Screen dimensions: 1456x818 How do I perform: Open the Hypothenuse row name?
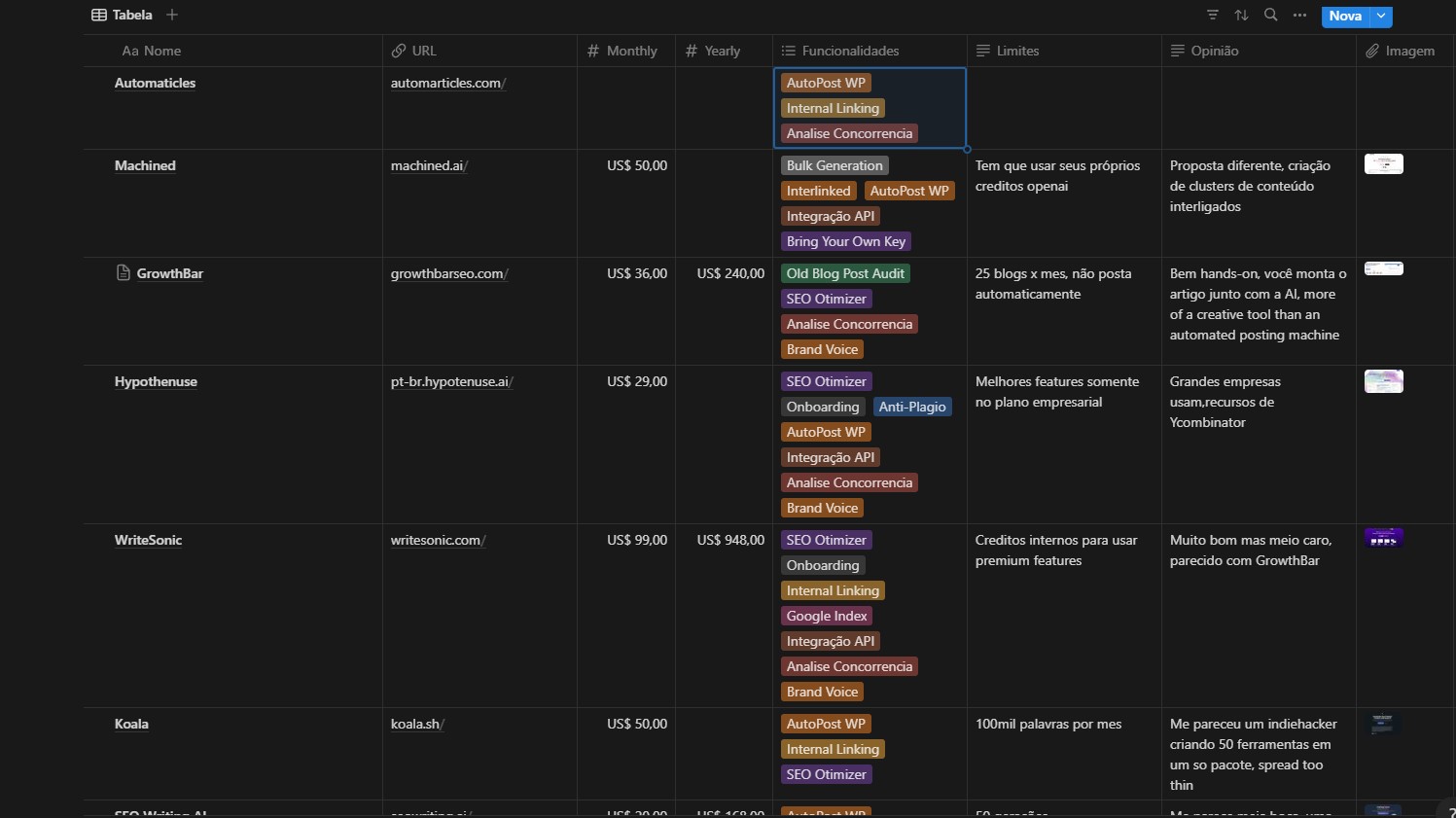coord(156,382)
